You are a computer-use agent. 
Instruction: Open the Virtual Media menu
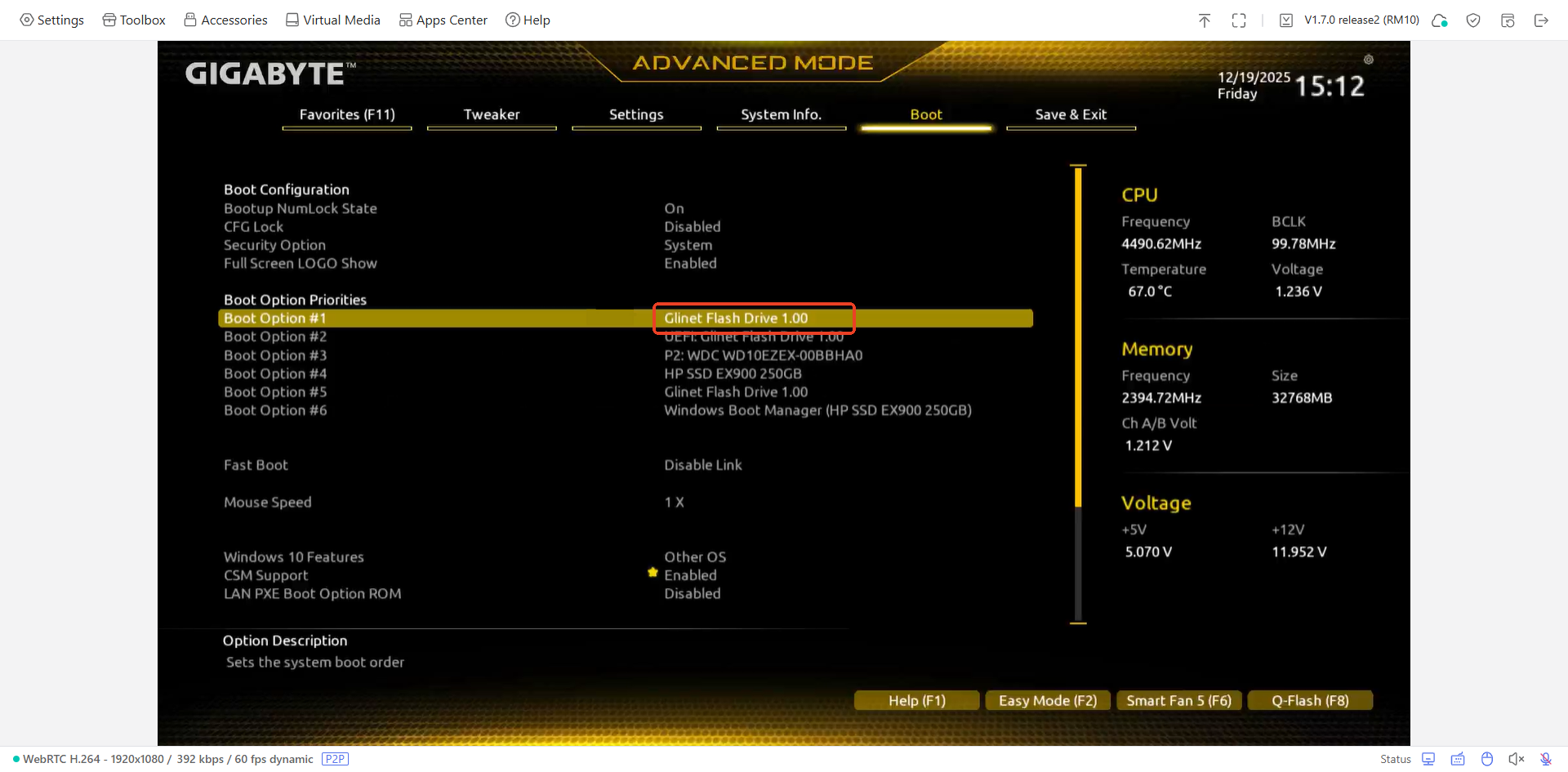pos(332,20)
